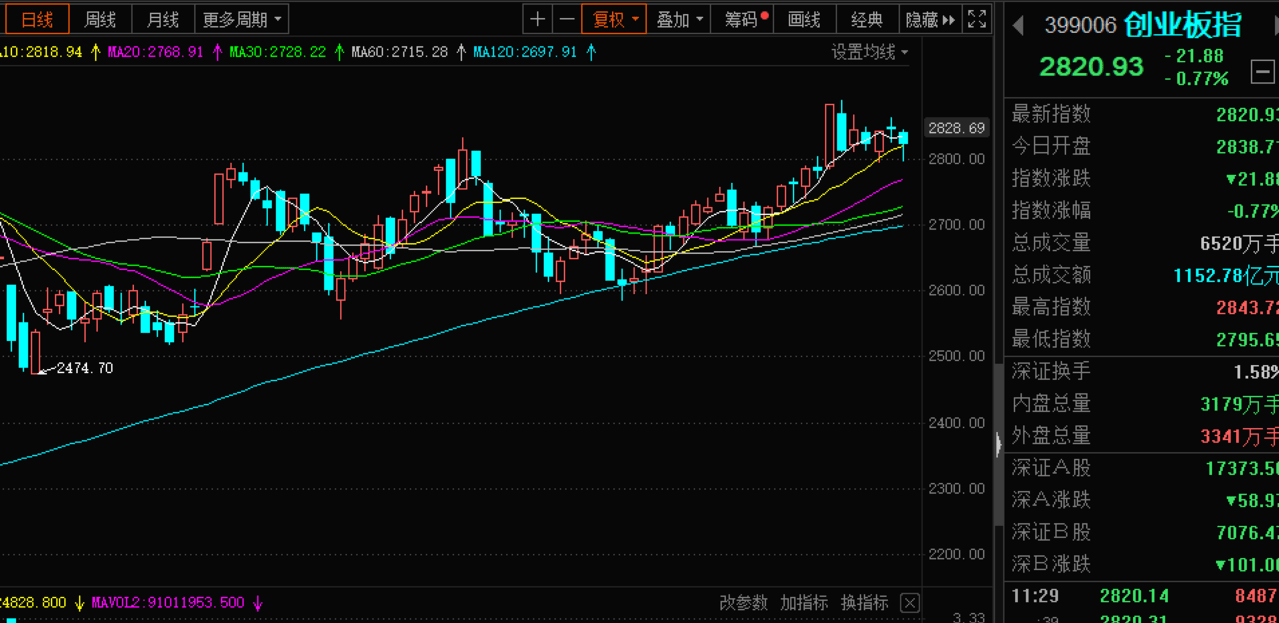Open 设置均线 moving average settings

(870, 52)
